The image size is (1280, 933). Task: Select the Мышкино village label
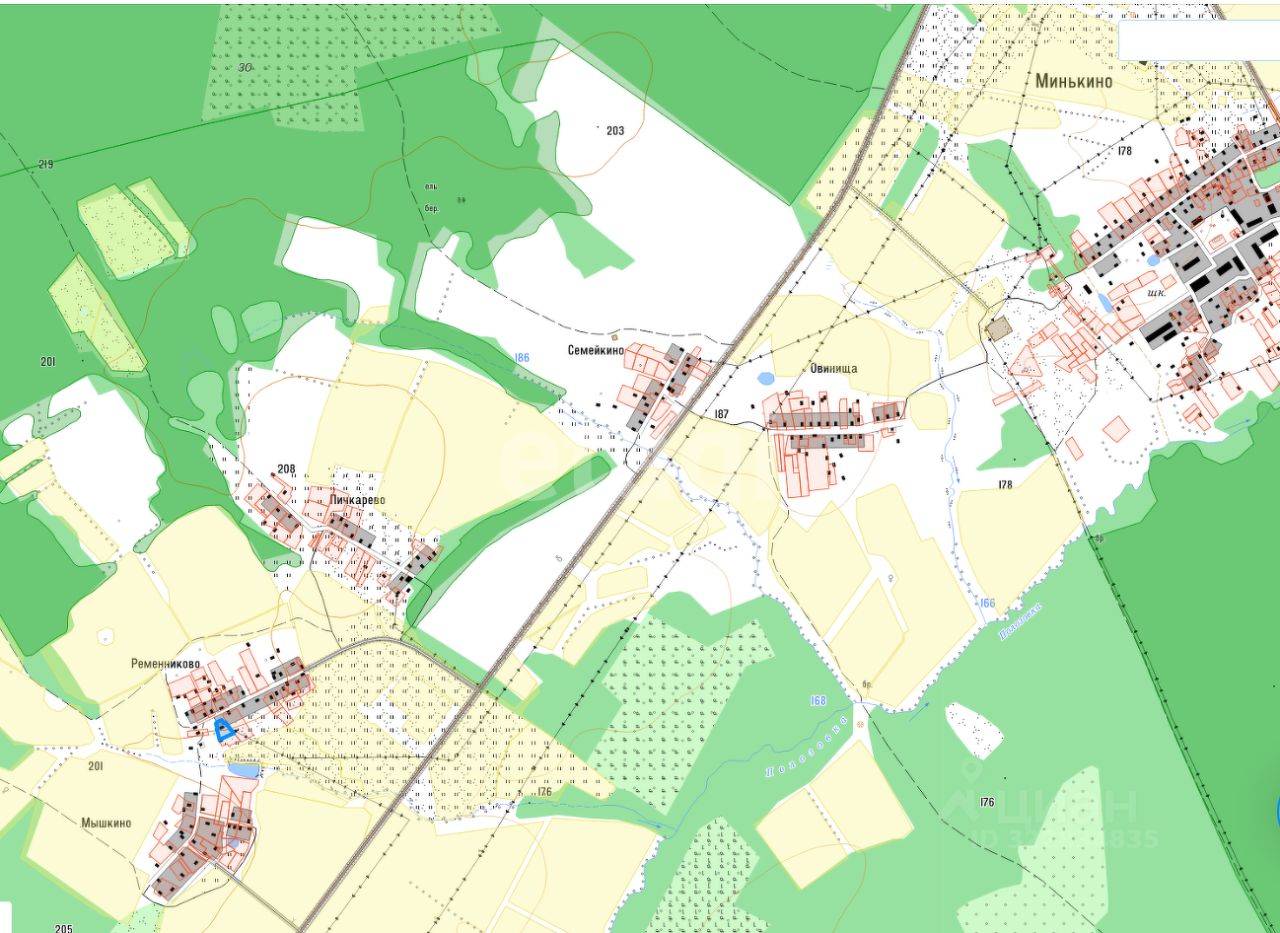pos(107,823)
